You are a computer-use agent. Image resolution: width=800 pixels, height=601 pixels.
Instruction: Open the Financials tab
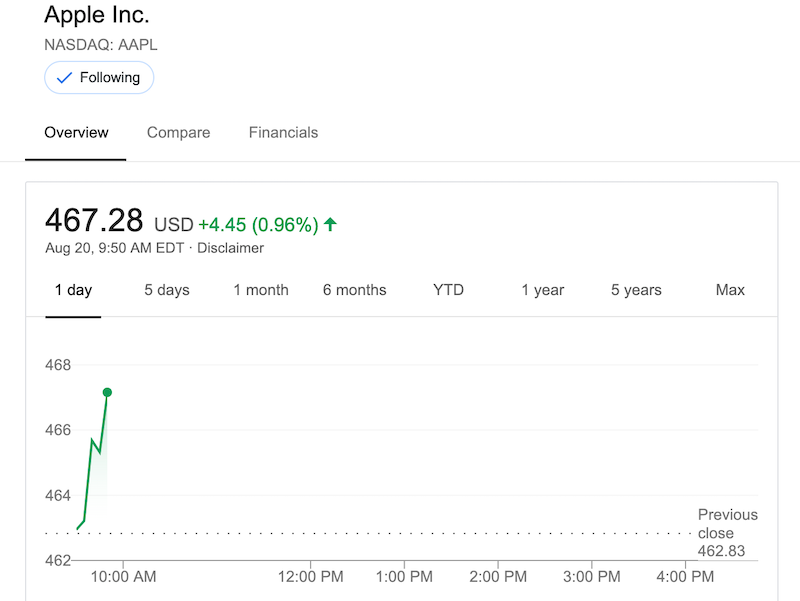click(283, 132)
